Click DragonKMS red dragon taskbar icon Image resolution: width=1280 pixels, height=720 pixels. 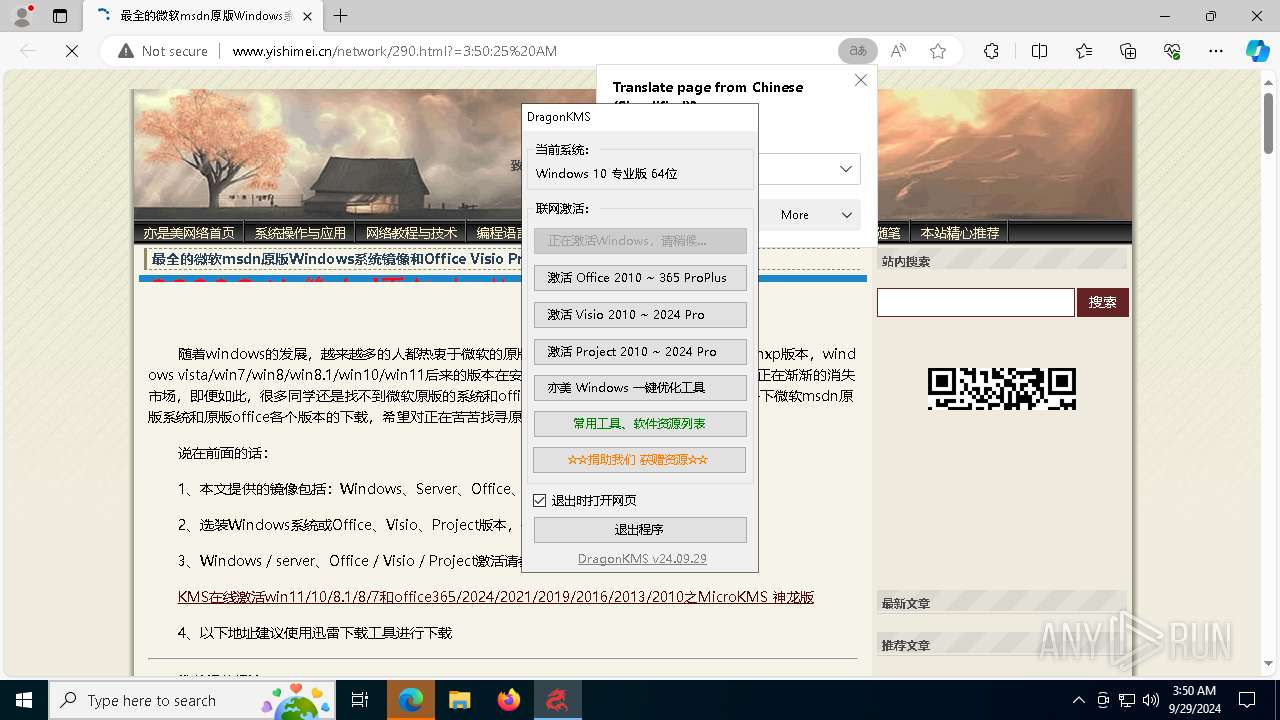pyautogui.click(x=557, y=700)
